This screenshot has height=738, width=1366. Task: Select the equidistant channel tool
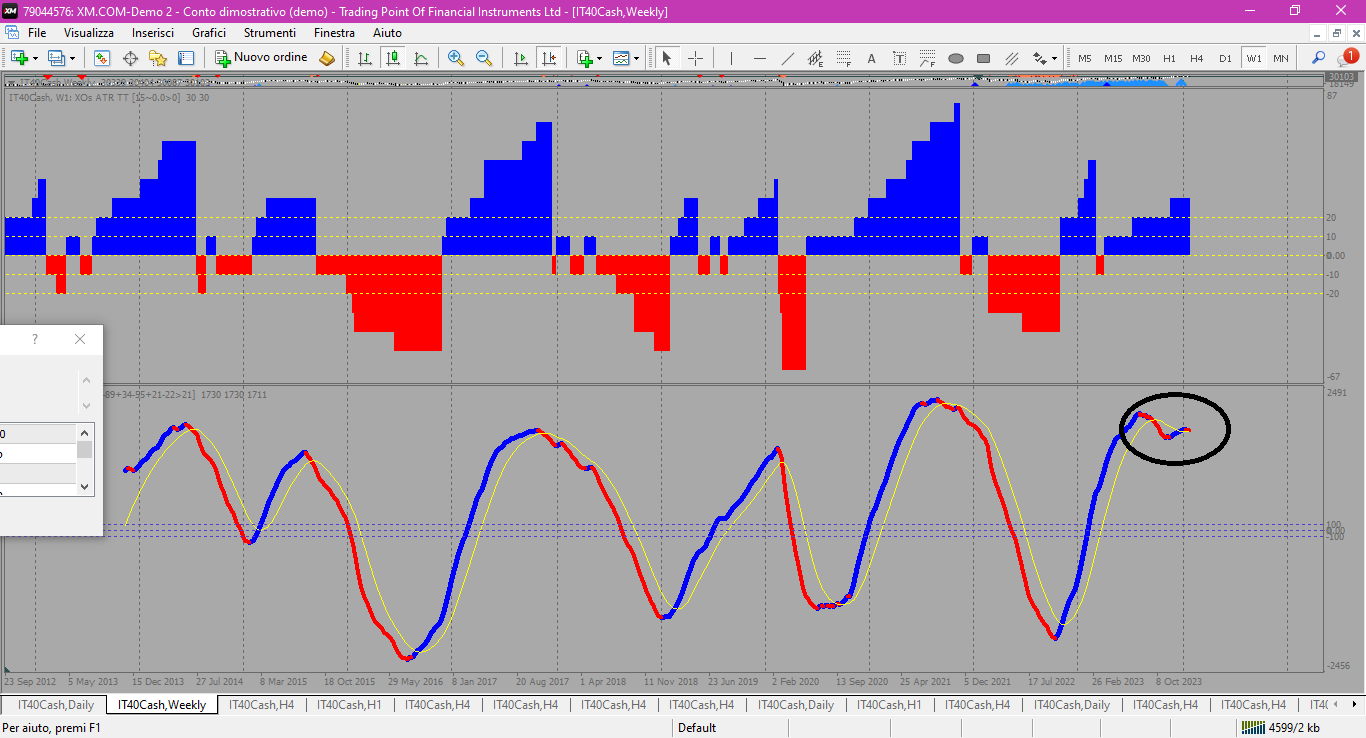pos(816,58)
